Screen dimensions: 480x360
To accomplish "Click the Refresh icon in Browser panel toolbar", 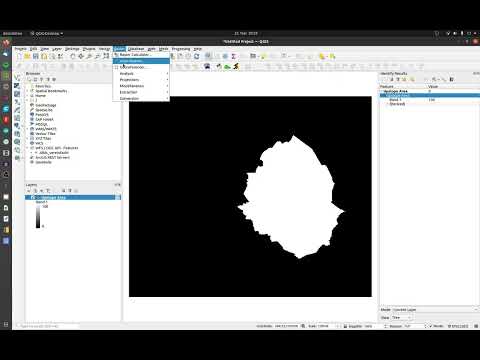I will pos(35,80).
